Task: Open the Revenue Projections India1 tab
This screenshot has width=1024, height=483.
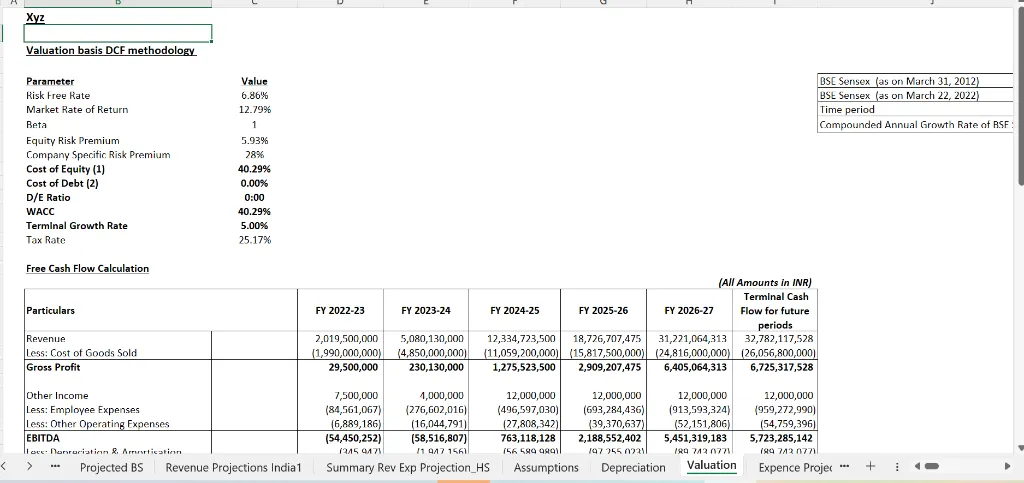Action: click(233, 467)
